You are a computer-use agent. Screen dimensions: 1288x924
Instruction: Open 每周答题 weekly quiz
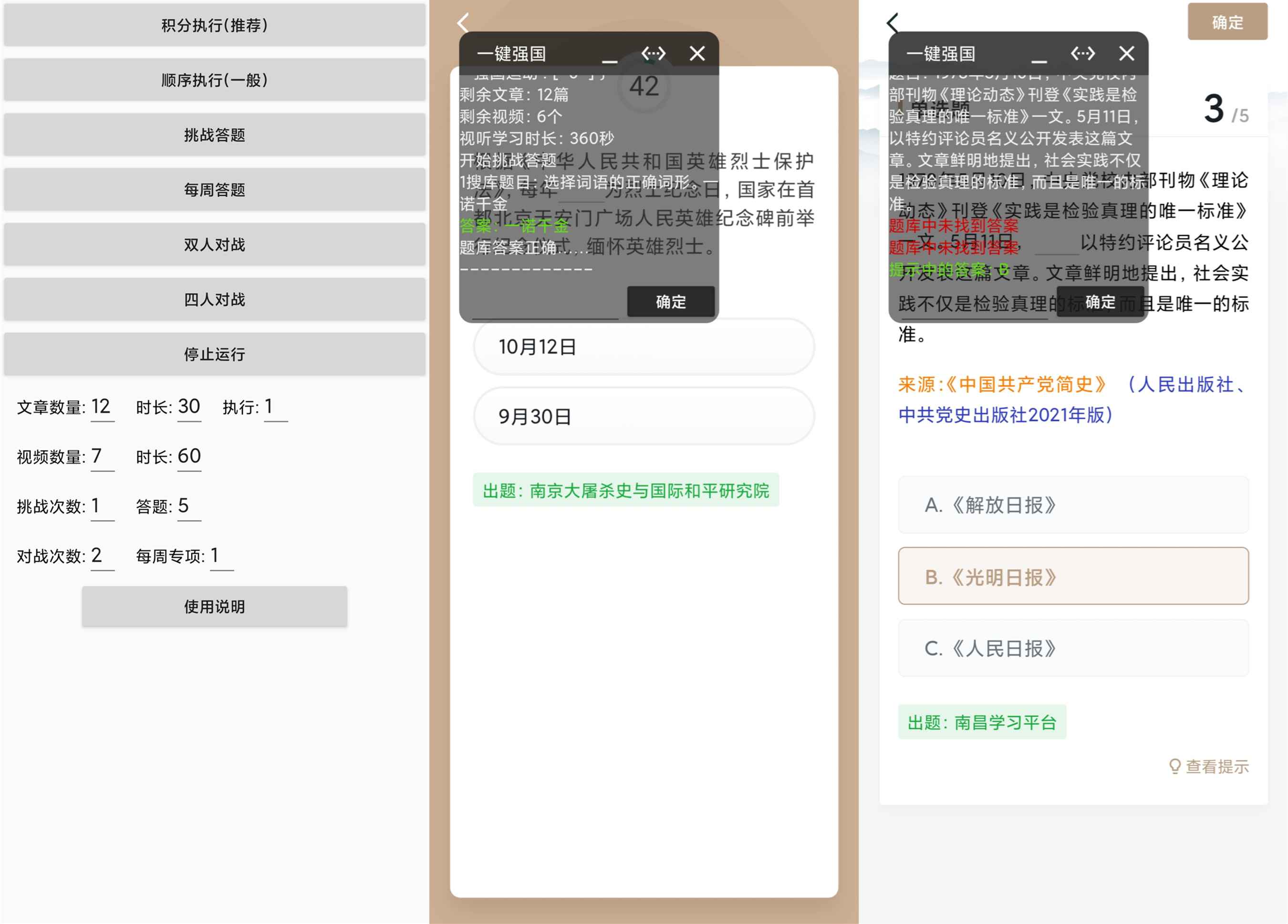click(214, 190)
